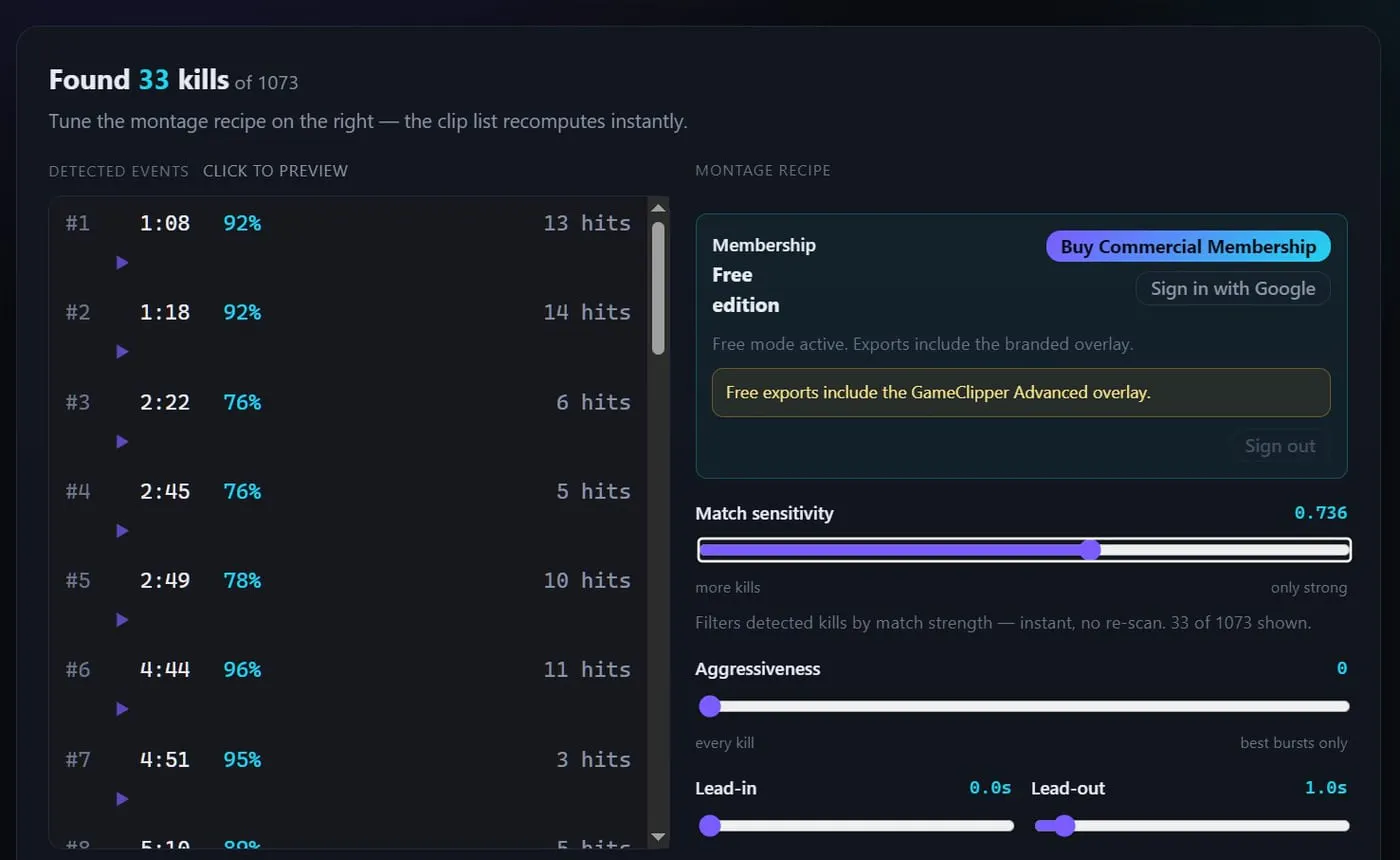The image size is (1400, 860).
Task: Click the Lead-in value 0.0s
Action: (990, 788)
